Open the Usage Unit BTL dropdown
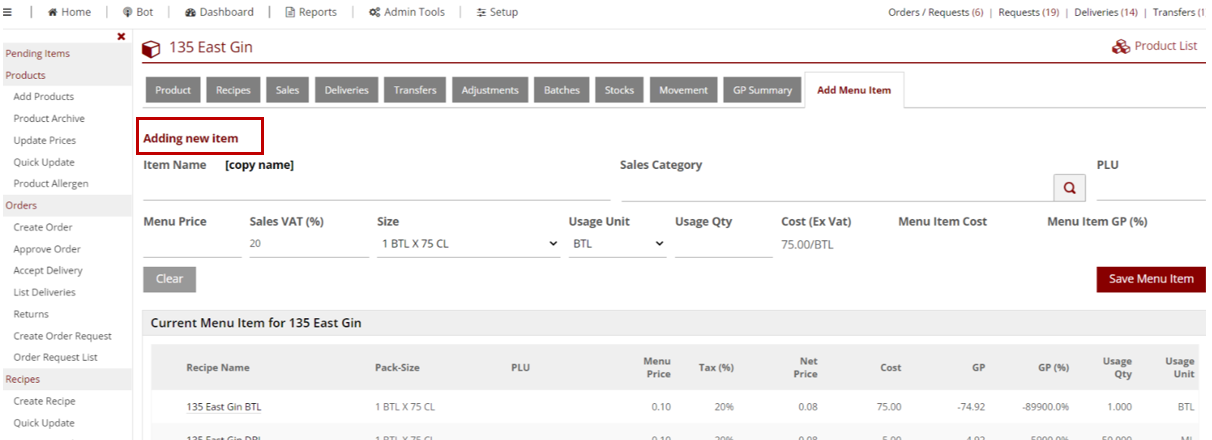The width and height of the screenshot is (1212, 440). coord(617,243)
